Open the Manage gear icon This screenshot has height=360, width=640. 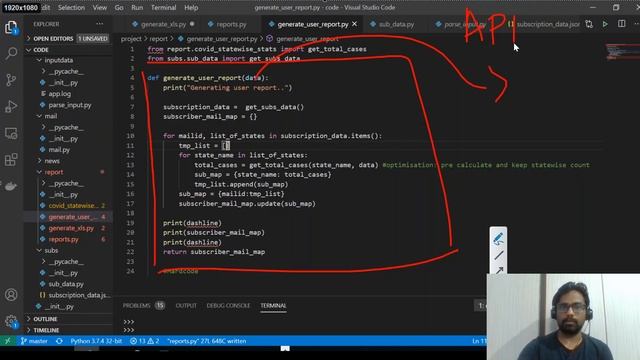[11, 321]
